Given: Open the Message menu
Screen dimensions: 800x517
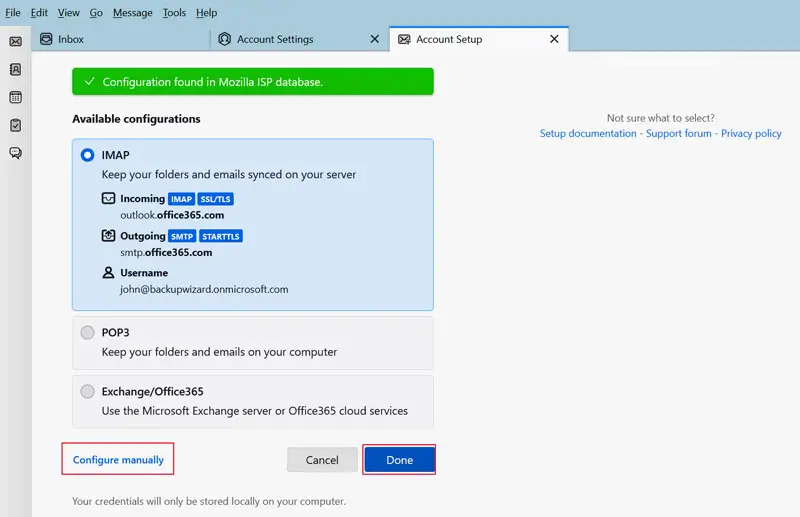Looking at the screenshot, I should click(133, 12).
